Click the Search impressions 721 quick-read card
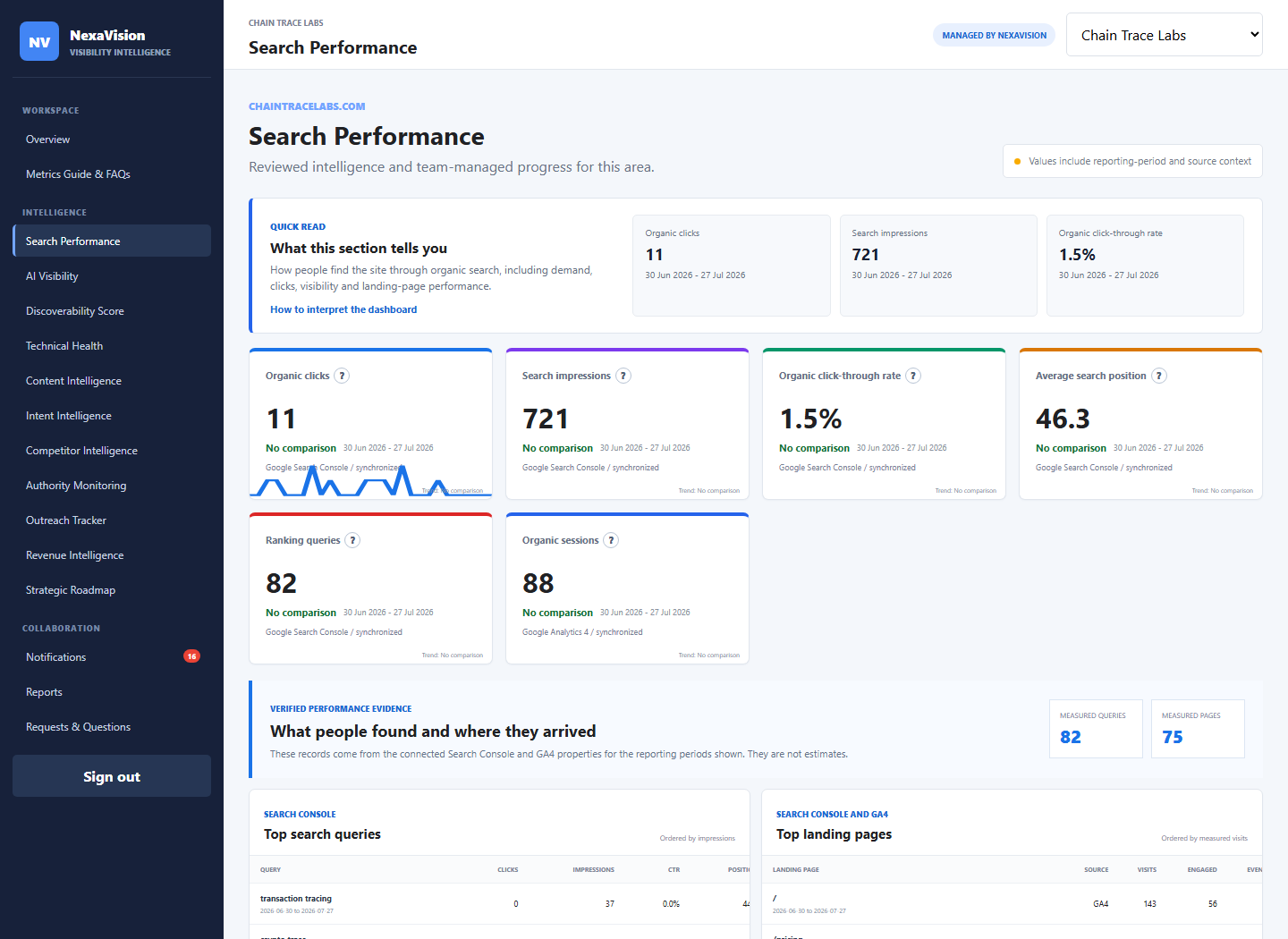Screen dimensions: 1288x939 tap(938, 266)
